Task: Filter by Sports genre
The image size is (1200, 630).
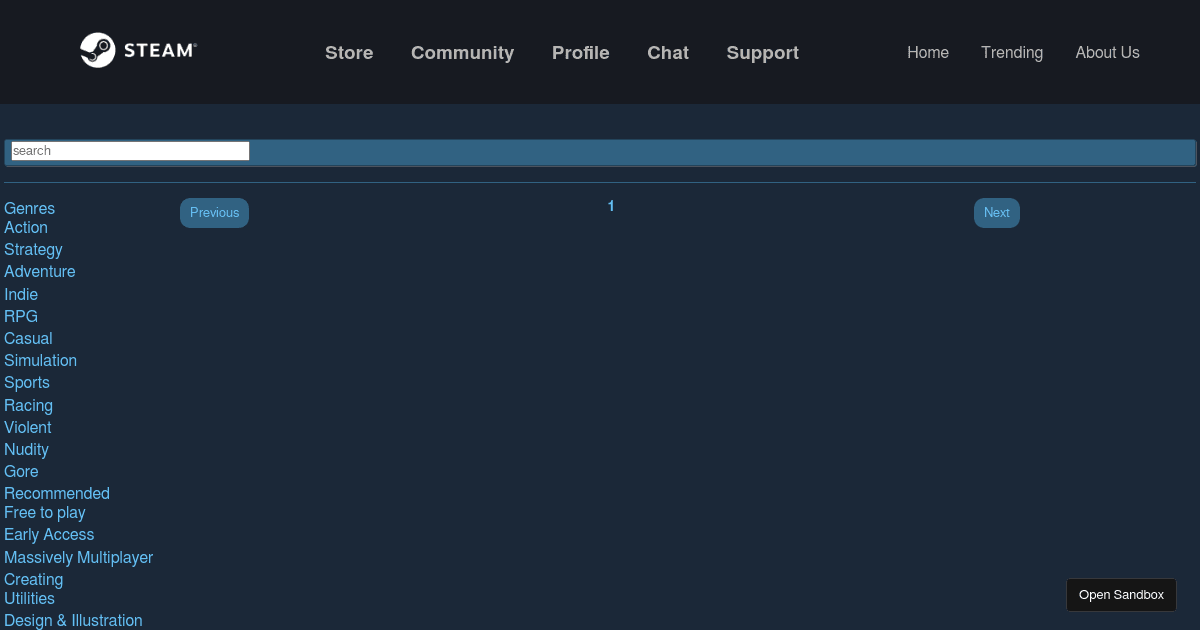Action: click(27, 382)
